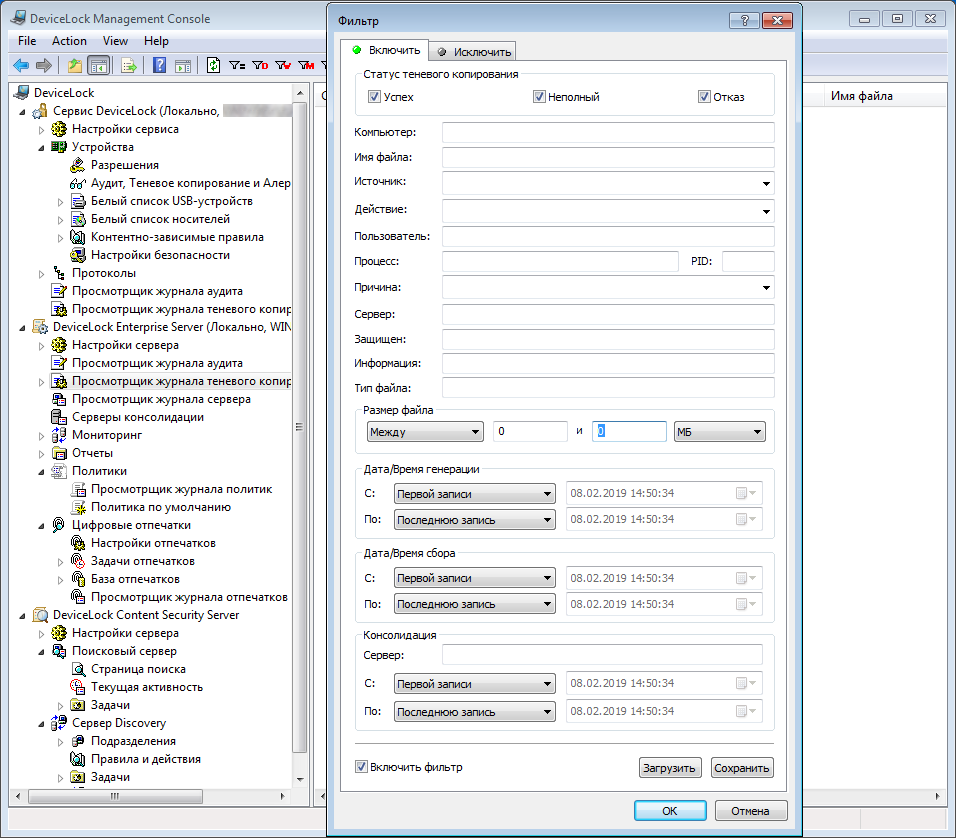Select Текущая активность node
Viewport: 956px width, 838px height.
click(147, 687)
